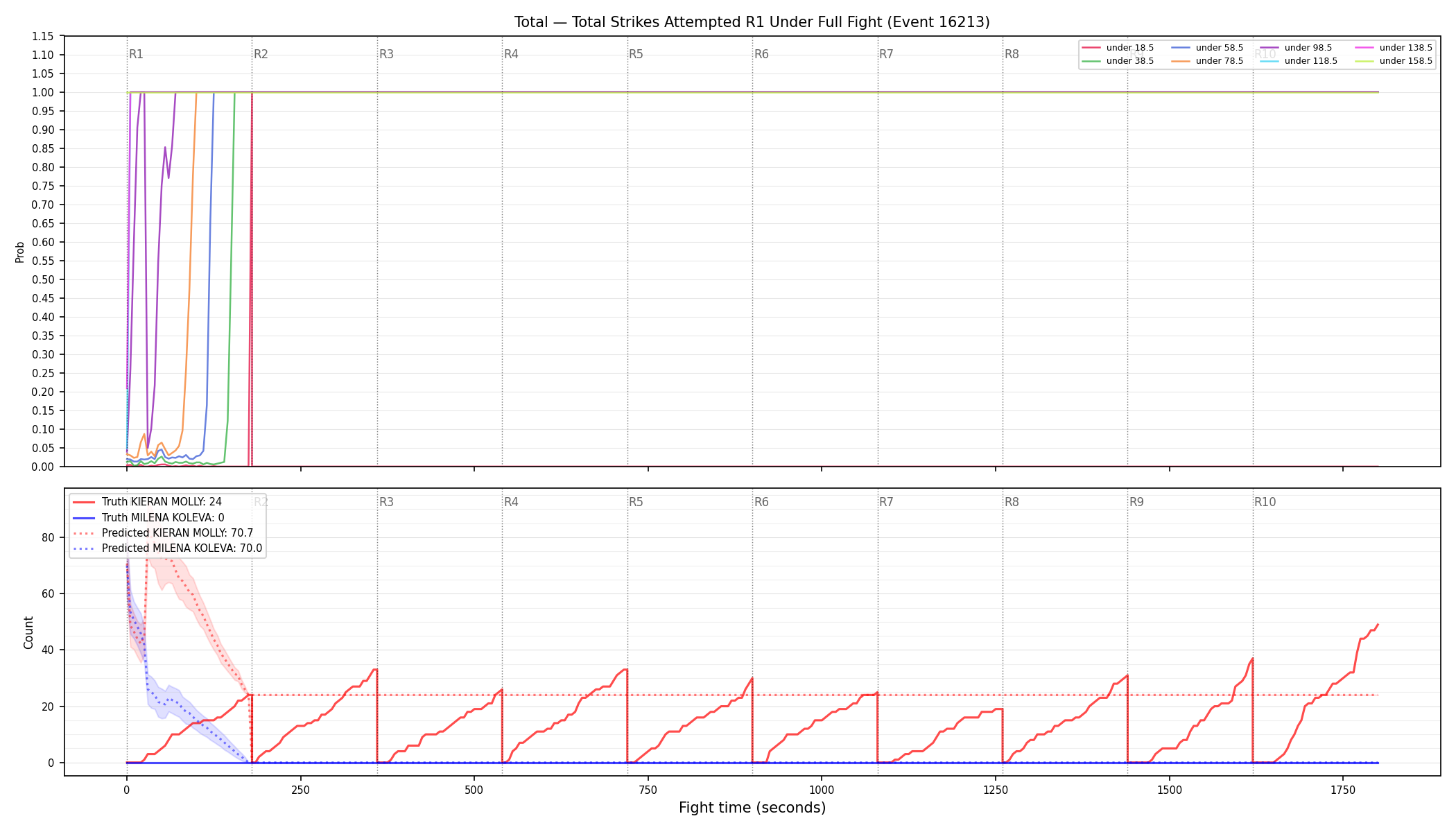Click the R4 round marker in bottom chart
This screenshot has width=1456, height=832.
[511, 502]
